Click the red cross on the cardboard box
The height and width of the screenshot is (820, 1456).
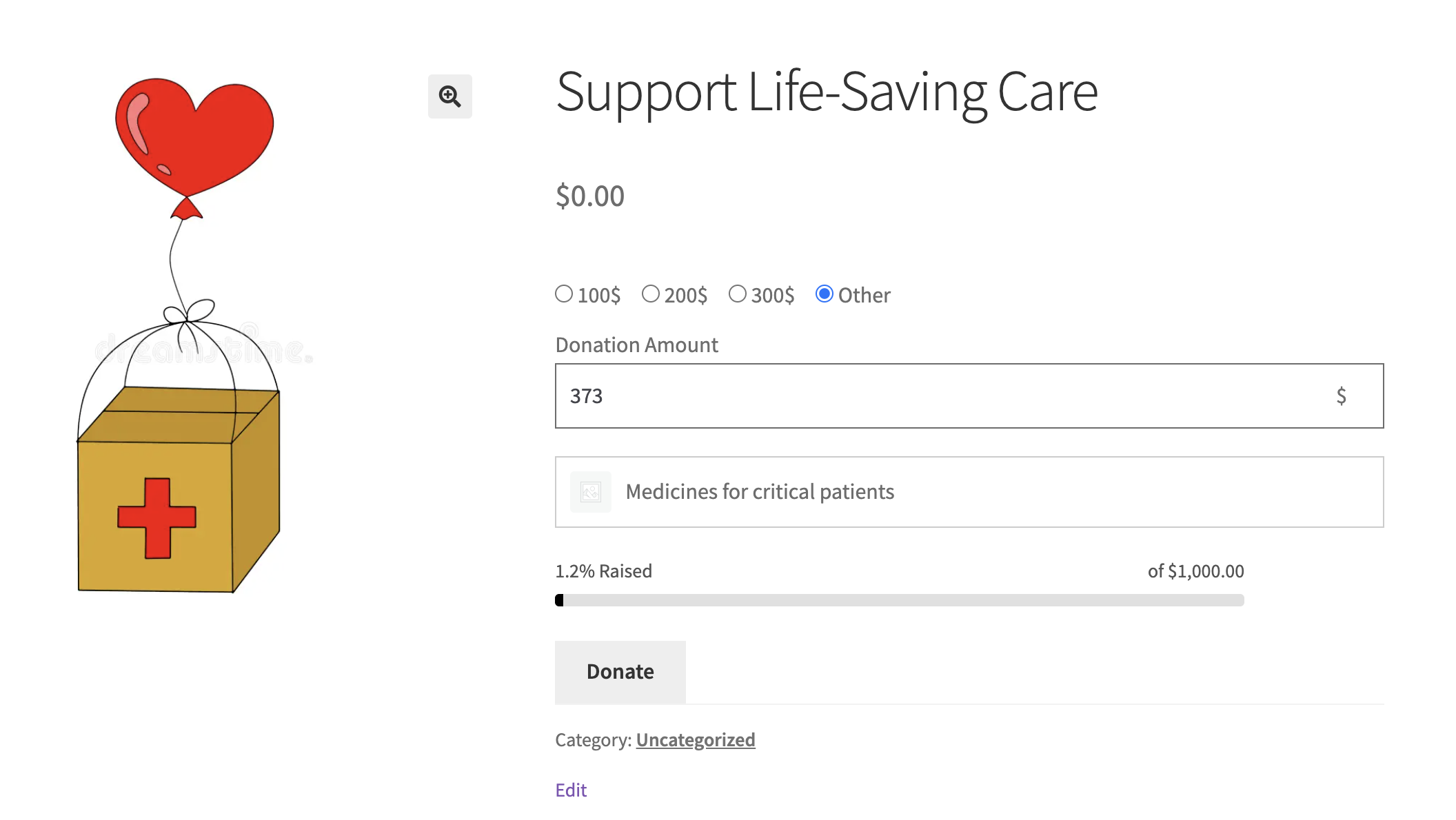click(x=156, y=517)
